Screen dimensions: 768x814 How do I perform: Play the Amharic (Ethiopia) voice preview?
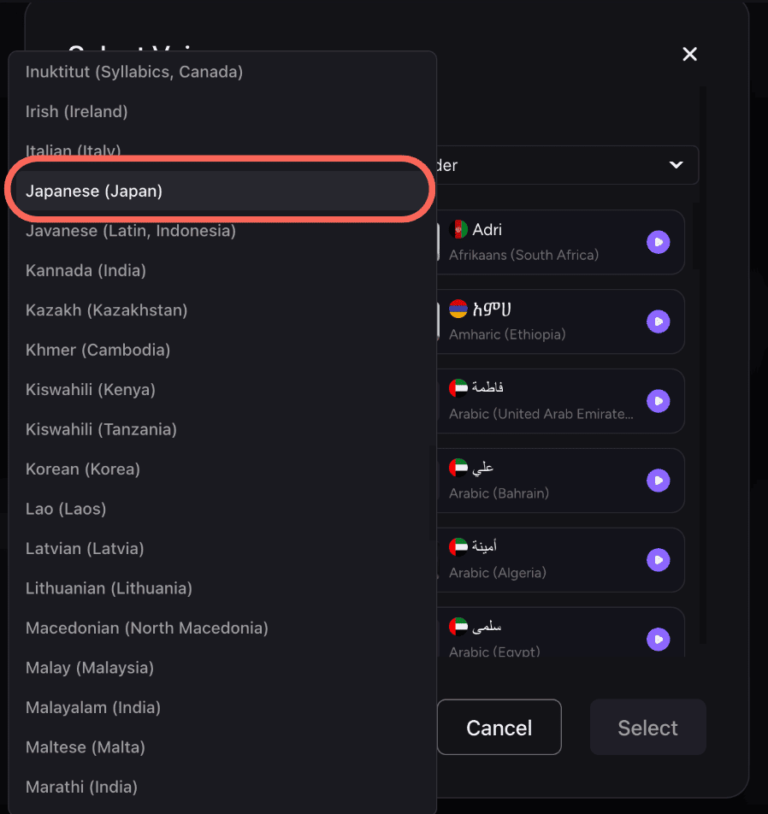pyautogui.click(x=657, y=321)
